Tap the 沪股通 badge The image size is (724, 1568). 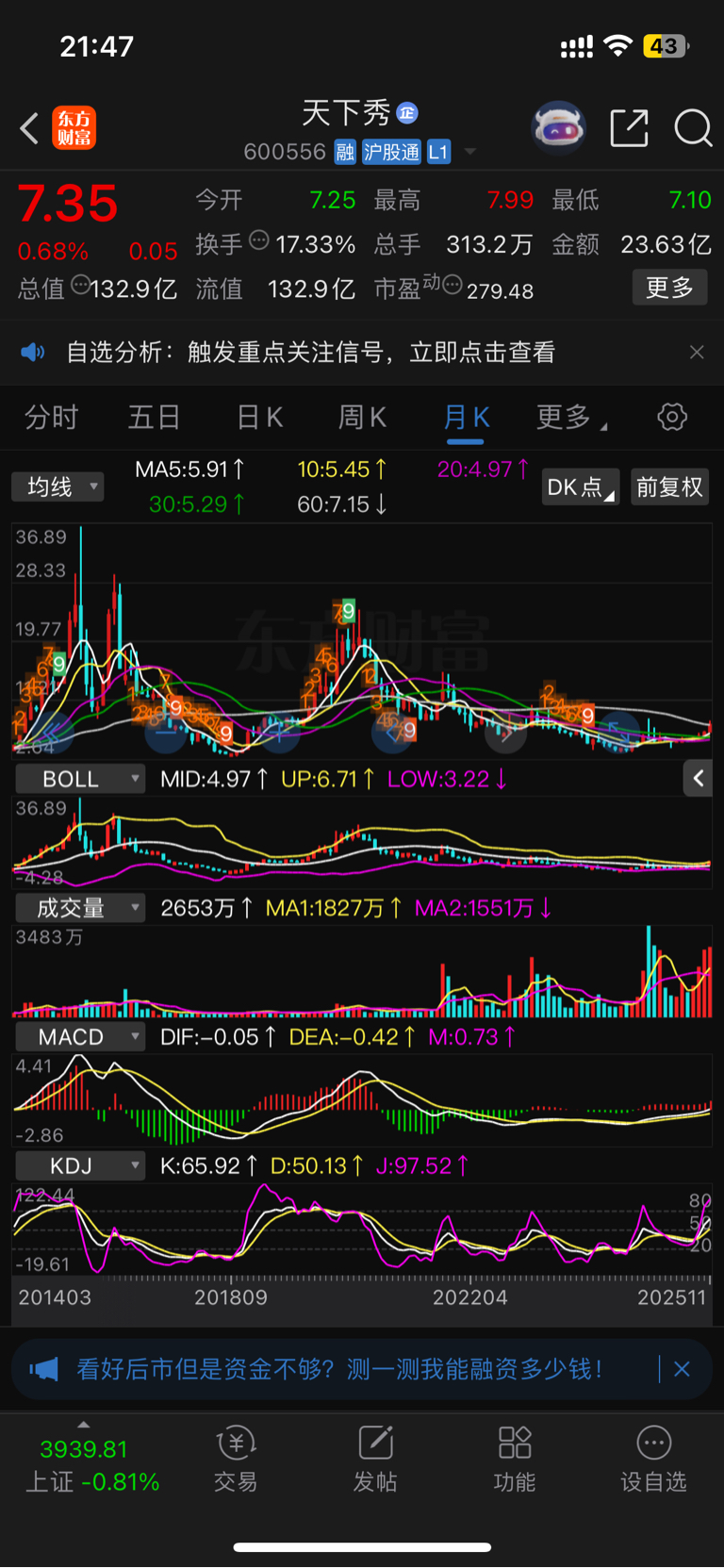[x=391, y=152]
